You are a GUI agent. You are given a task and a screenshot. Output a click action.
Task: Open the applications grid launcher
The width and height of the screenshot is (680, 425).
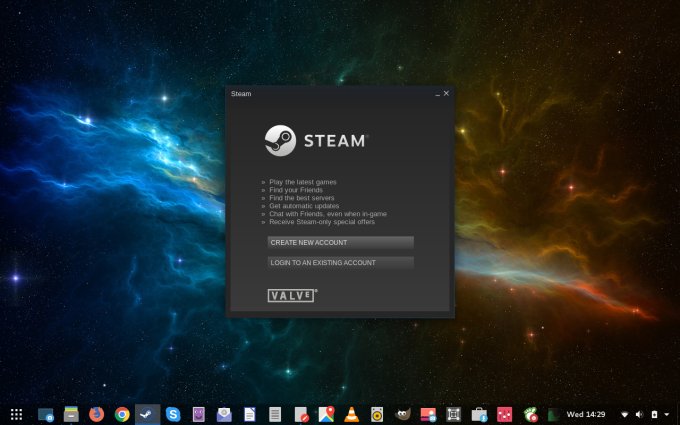coord(16,414)
